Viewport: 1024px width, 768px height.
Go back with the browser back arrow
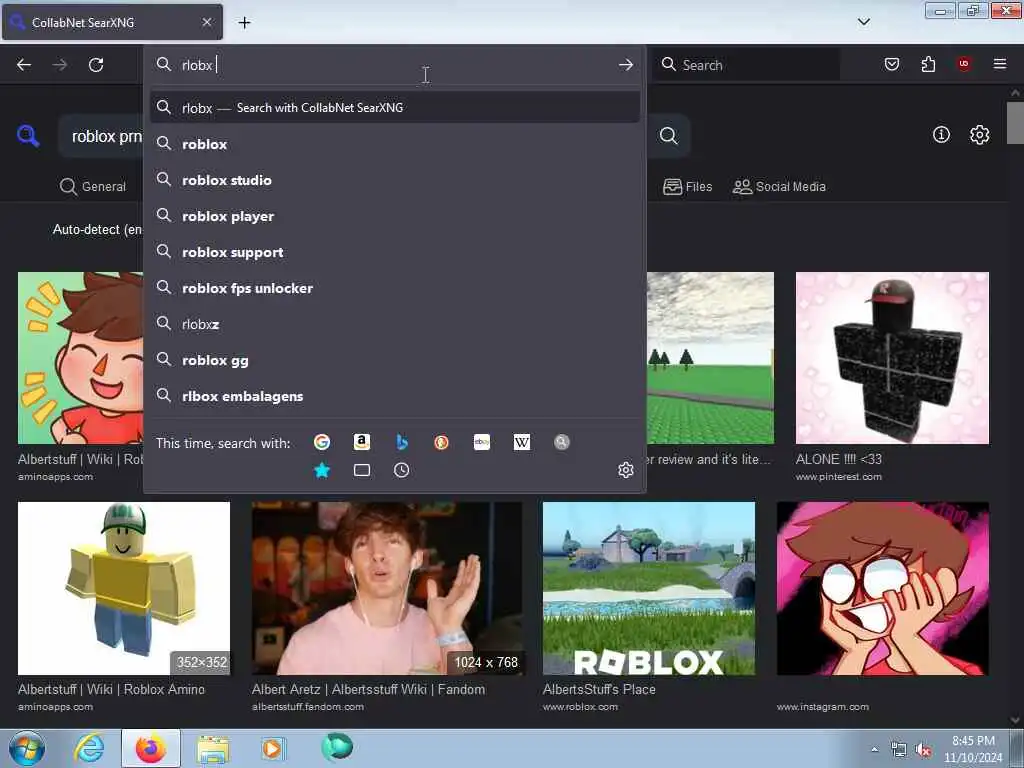[x=24, y=65]
